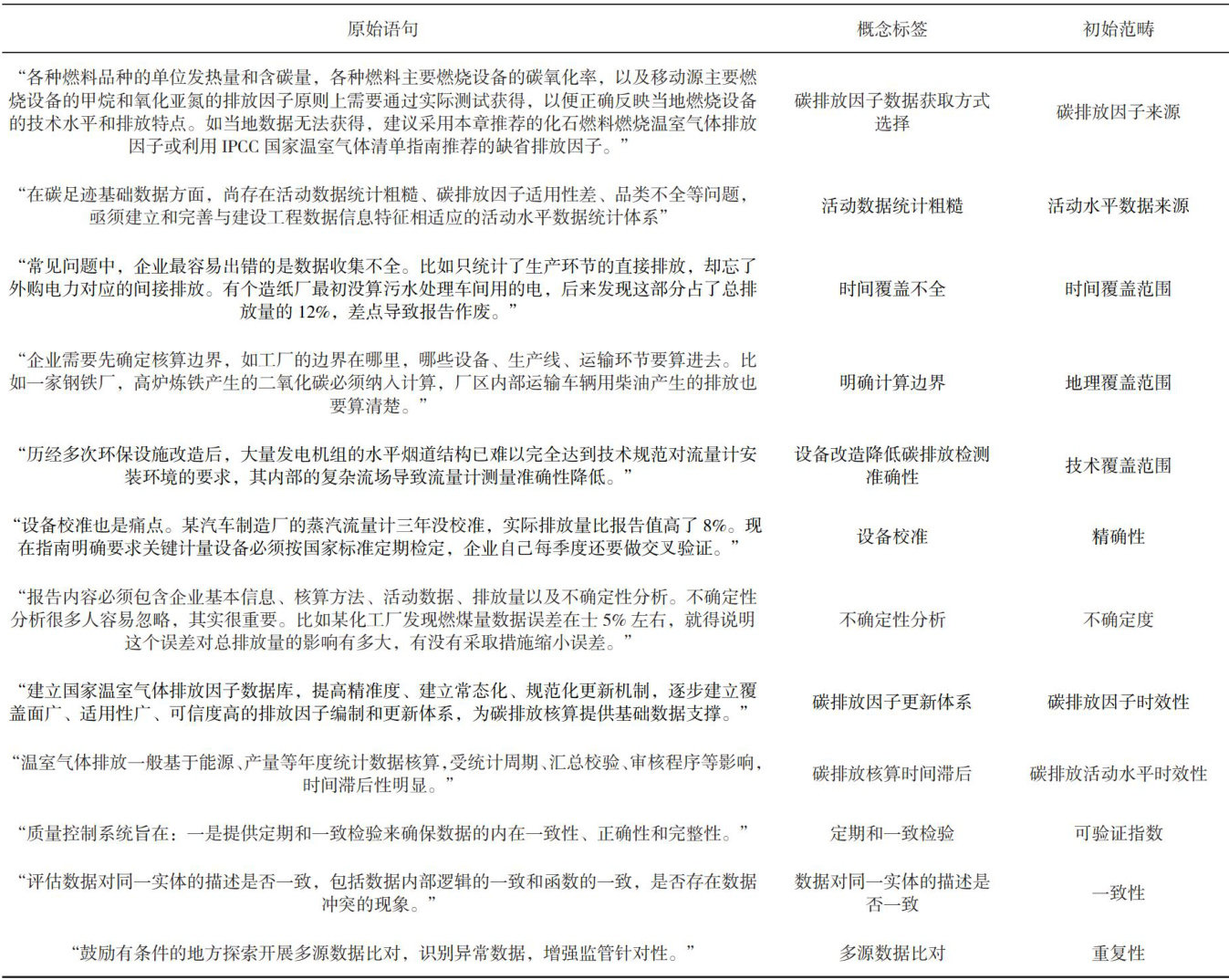The width and height of the screenshot is (1229, 980).
Task: Select the 碳排放因子时效性 category cell
Action: pos(1118,703)
